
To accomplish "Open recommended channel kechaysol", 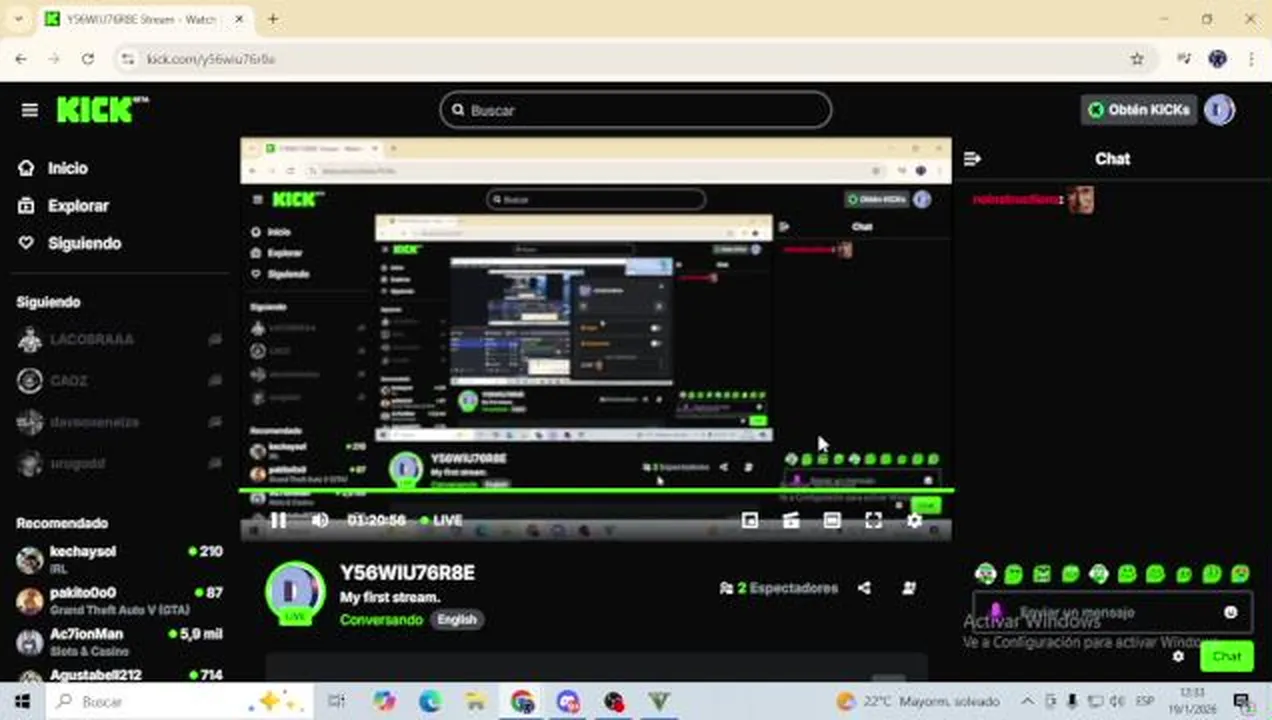I will (120, 558).
